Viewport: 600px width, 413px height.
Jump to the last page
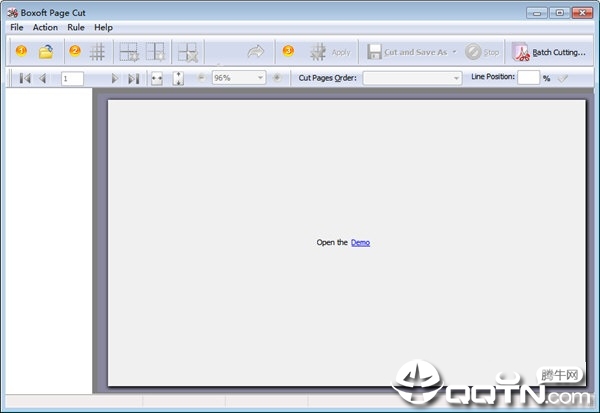point(133,78)
